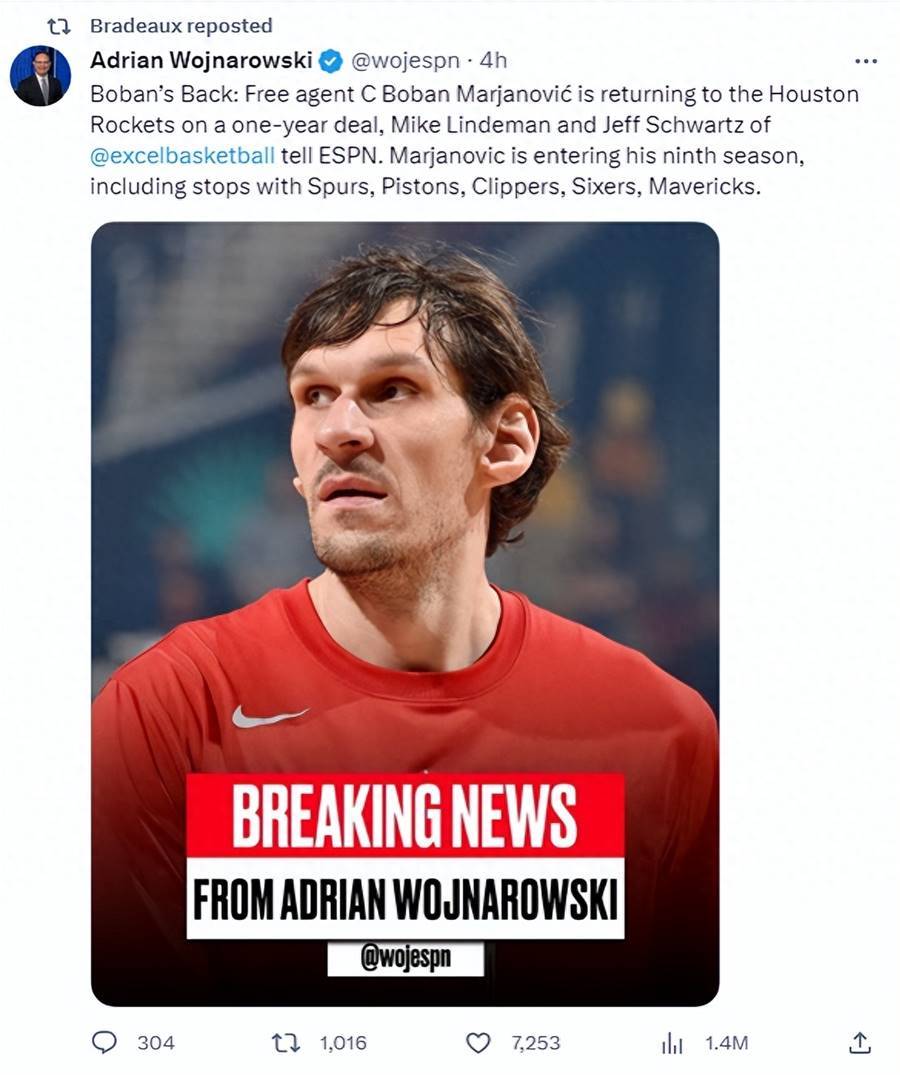The width and height of the screenshot is (900, 1075).
Task: Open the Breaking News image attachment
Action: [x=404, y=614]
